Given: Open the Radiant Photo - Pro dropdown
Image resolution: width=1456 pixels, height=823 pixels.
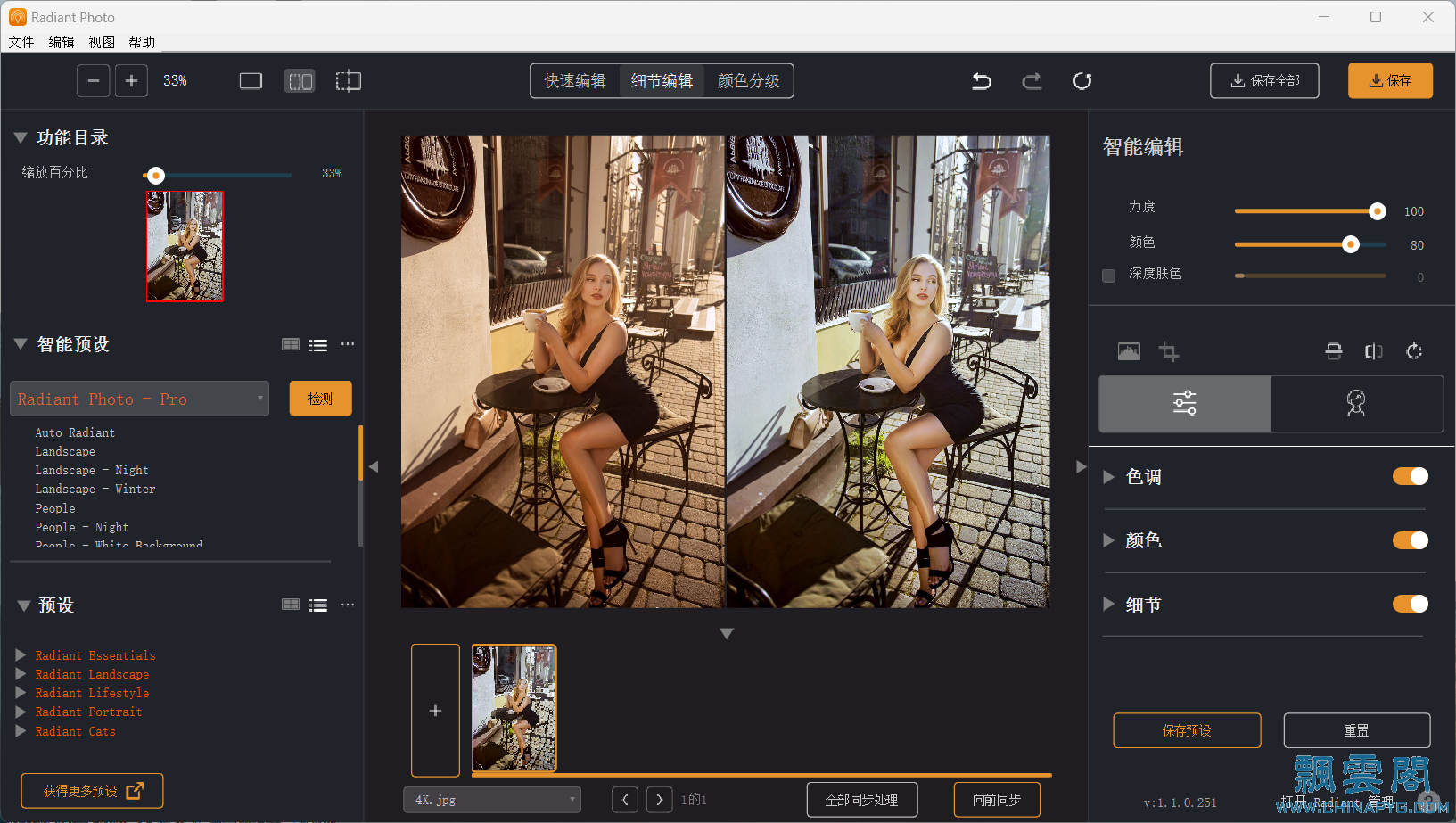Looking at the screenshot, I should [x=139, y=399].
